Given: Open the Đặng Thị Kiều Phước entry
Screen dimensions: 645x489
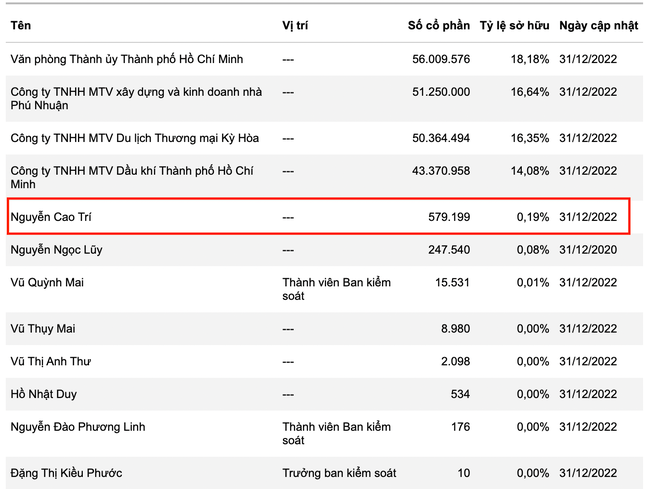Looking at the screenshot, I should (x=67, y=472).
